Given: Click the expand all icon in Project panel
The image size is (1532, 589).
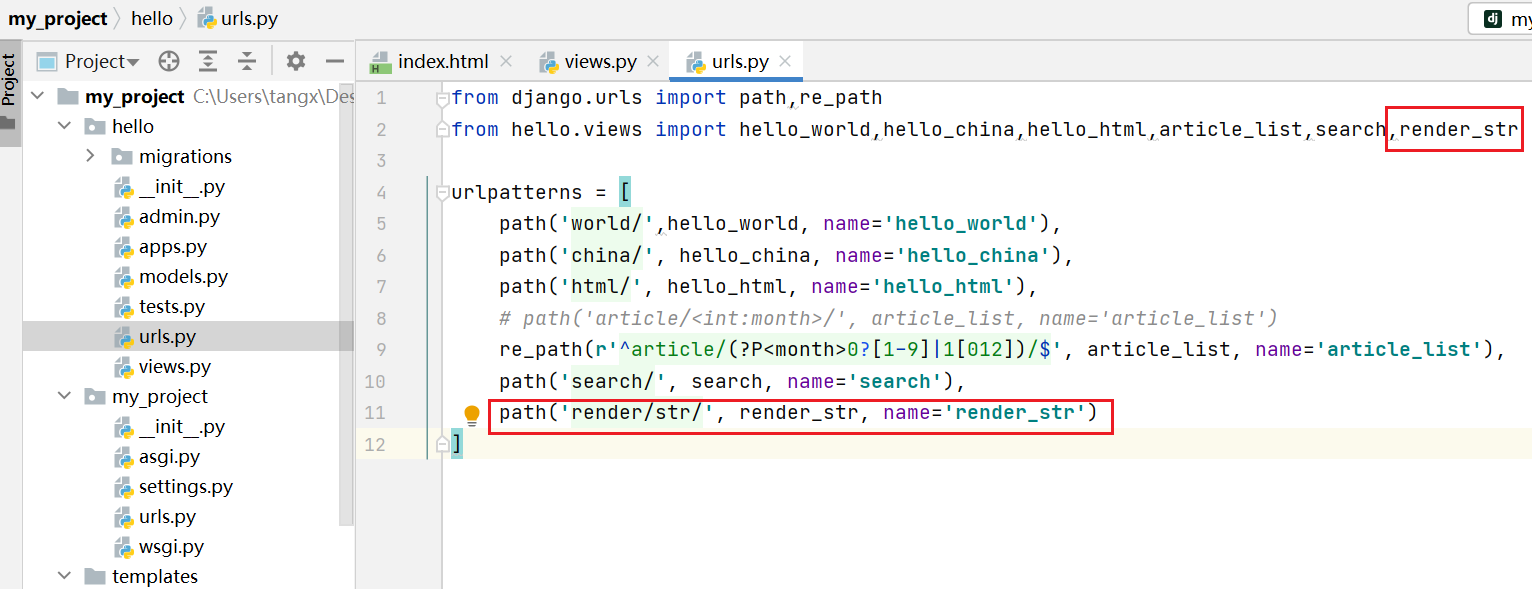Looking at the screenshot, I should coord(208,61).
